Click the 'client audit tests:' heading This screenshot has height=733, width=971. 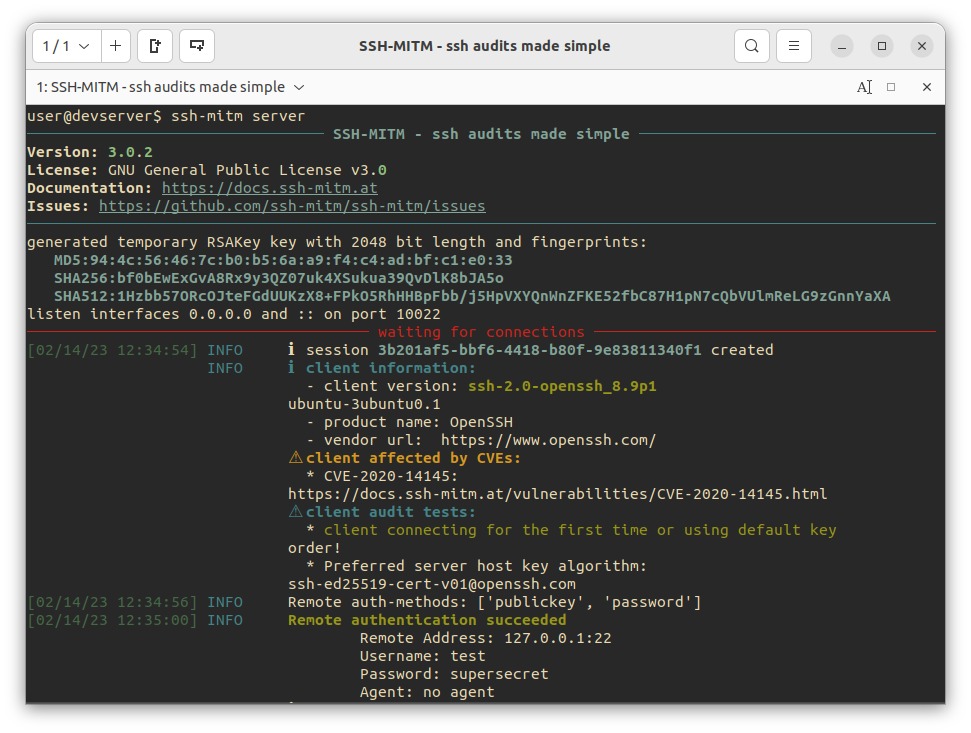[x=391, y=512]
